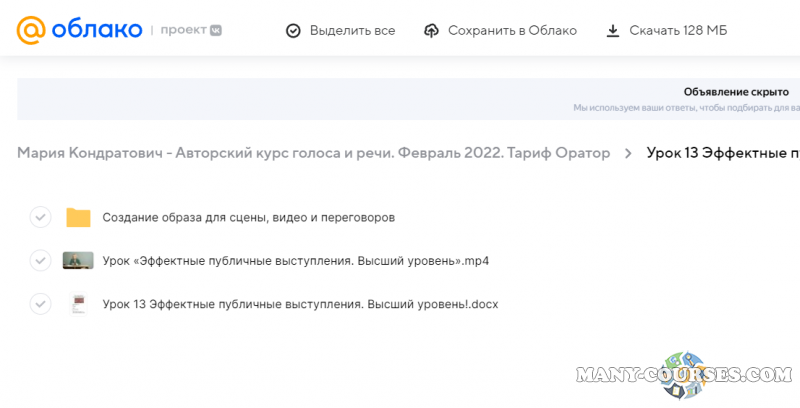Viewport: 800px width, 408px height.
Task: Click the checkmark circle icon for Выделить все
Action: (293, 31)
